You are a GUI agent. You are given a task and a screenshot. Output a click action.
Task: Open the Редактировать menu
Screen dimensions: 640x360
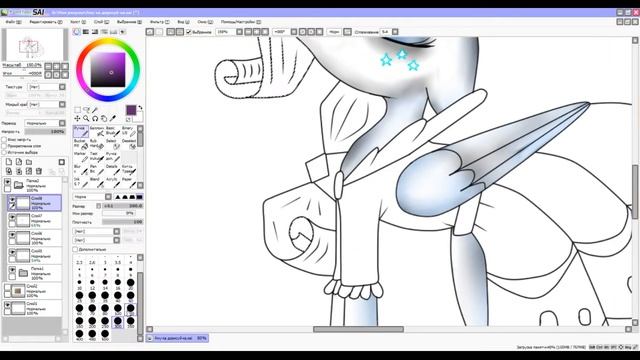click(x=46, y=22)
